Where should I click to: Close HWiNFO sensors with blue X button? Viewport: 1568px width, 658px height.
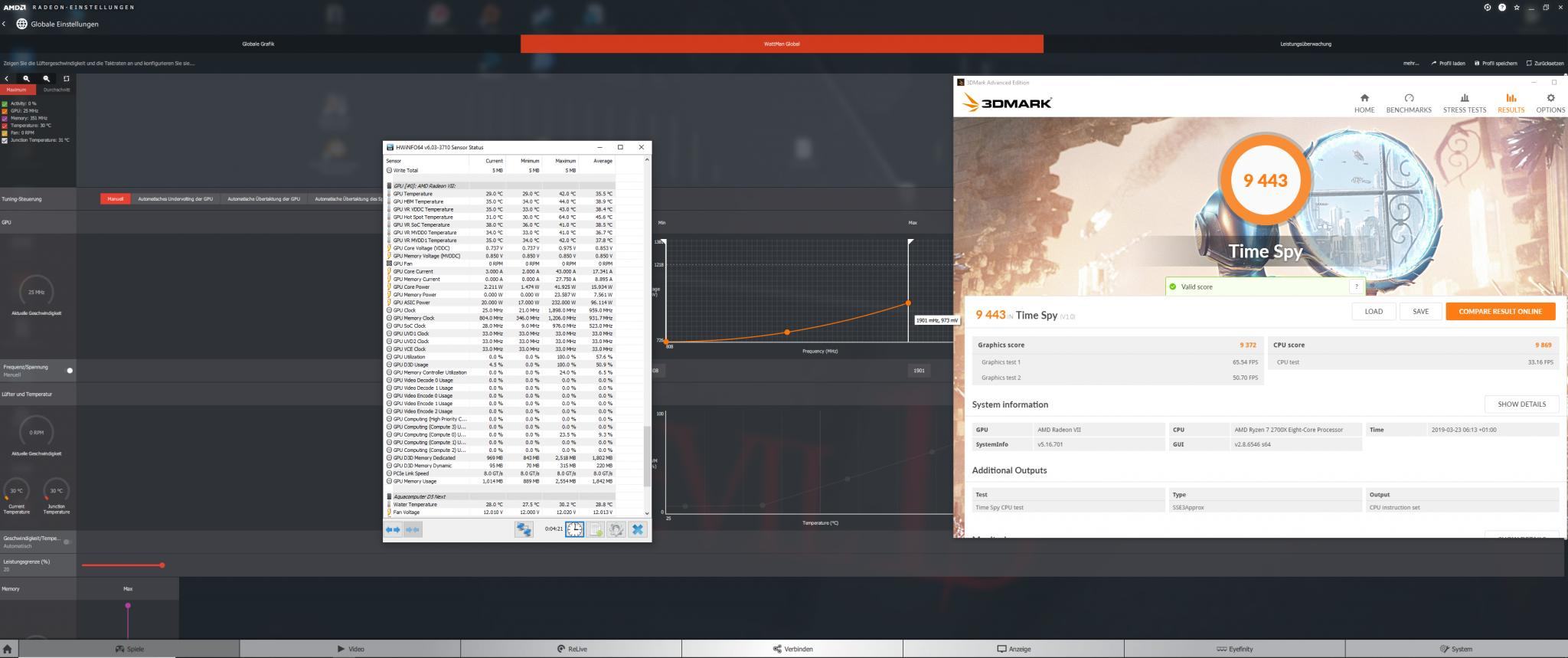pyautogui.click(x=637, y=529)
